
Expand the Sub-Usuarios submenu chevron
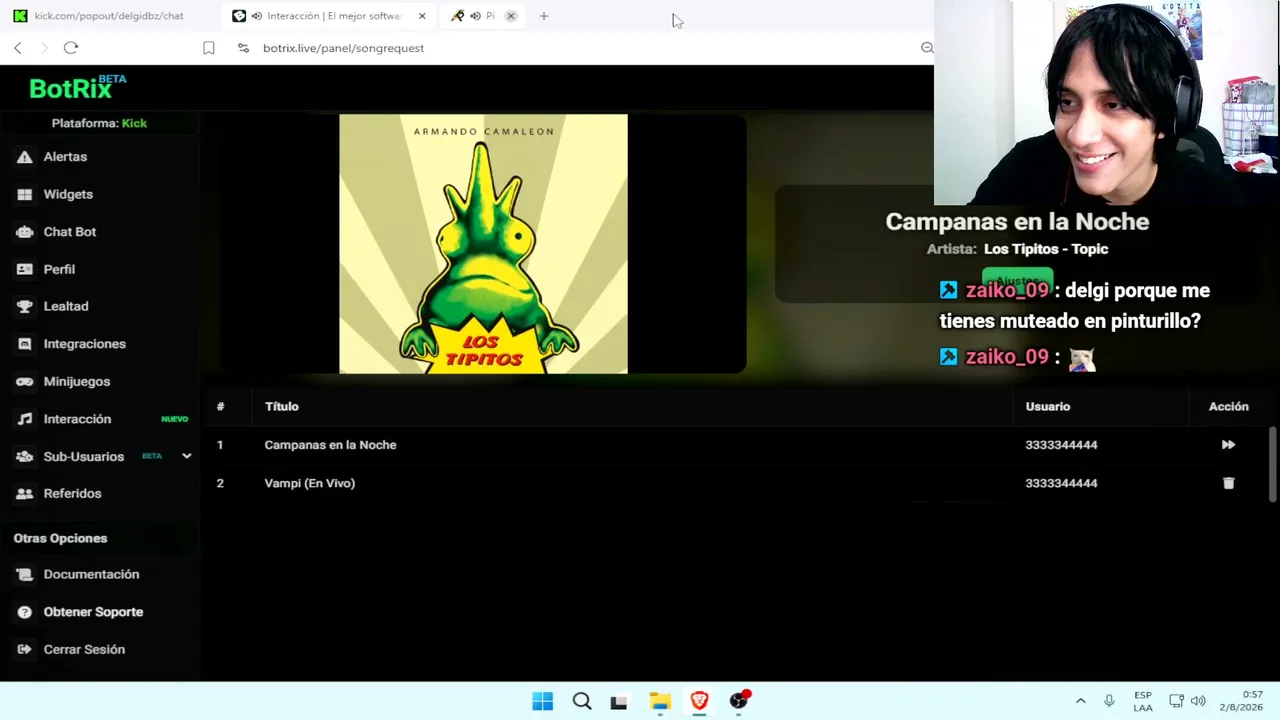[x=186, y=456]
